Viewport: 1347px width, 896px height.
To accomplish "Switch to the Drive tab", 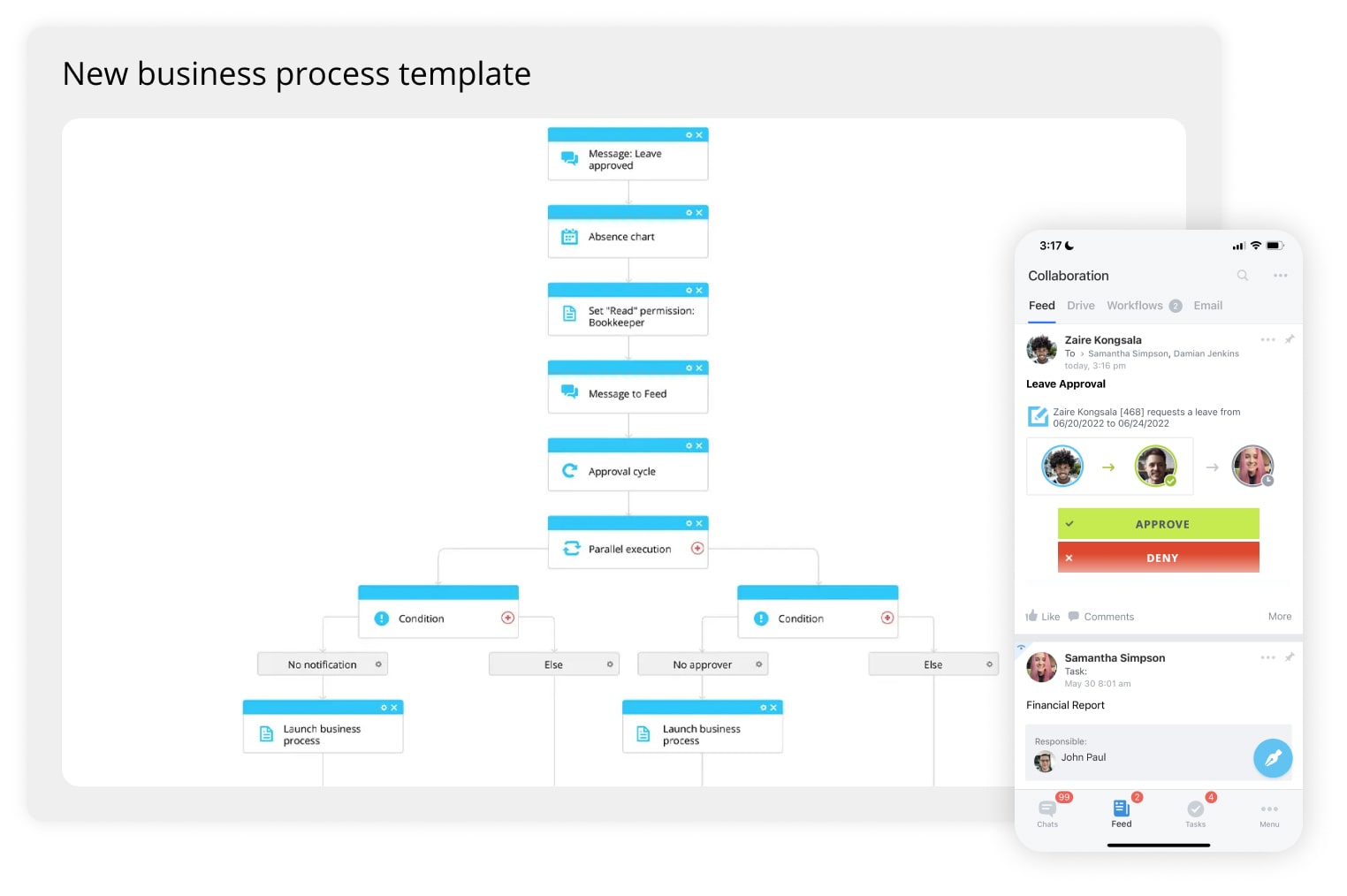I will pos(1080,305).
